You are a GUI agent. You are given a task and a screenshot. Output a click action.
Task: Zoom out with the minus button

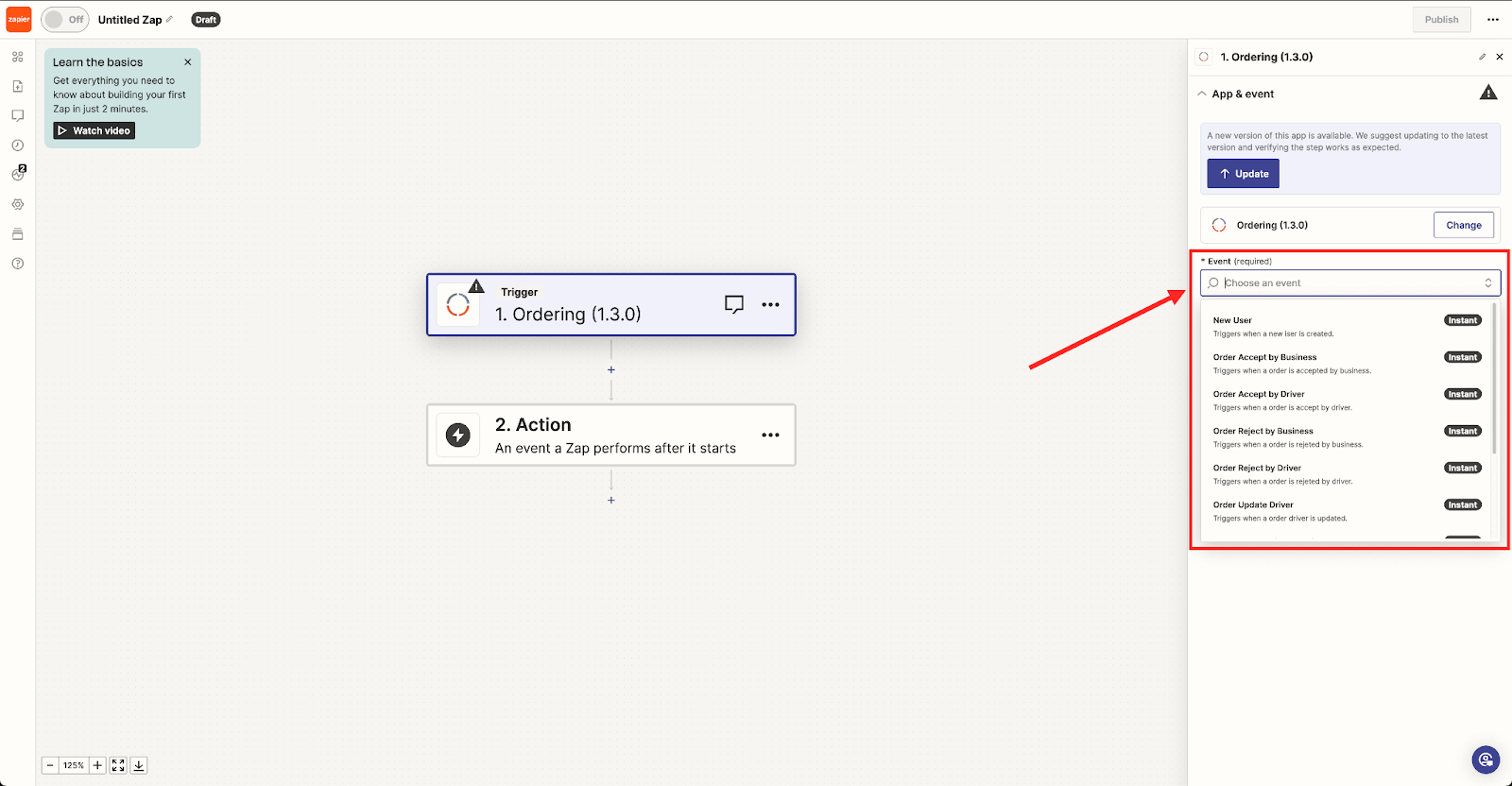pyautogui.click(x=50, y=765)
